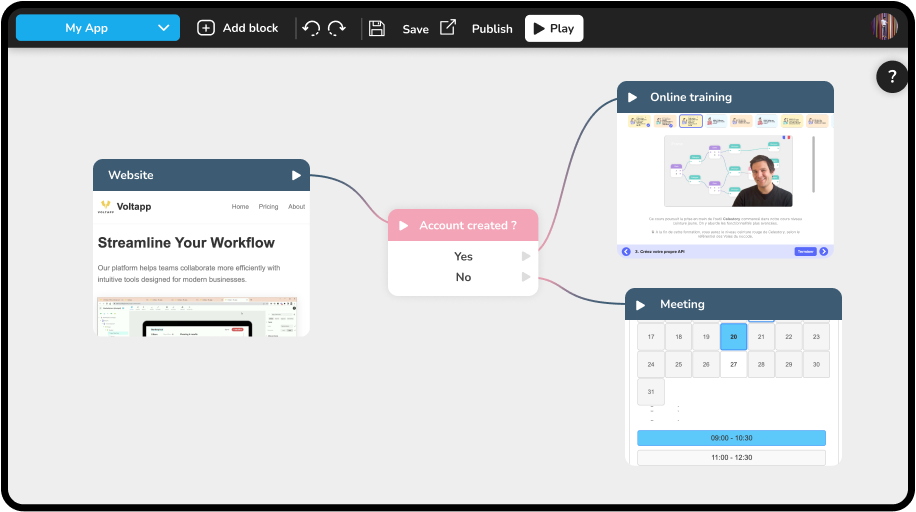This screenshot has width=916, height=512.
Task: Click the Streamline Your Workflow heading
Action: pos(186,243)
